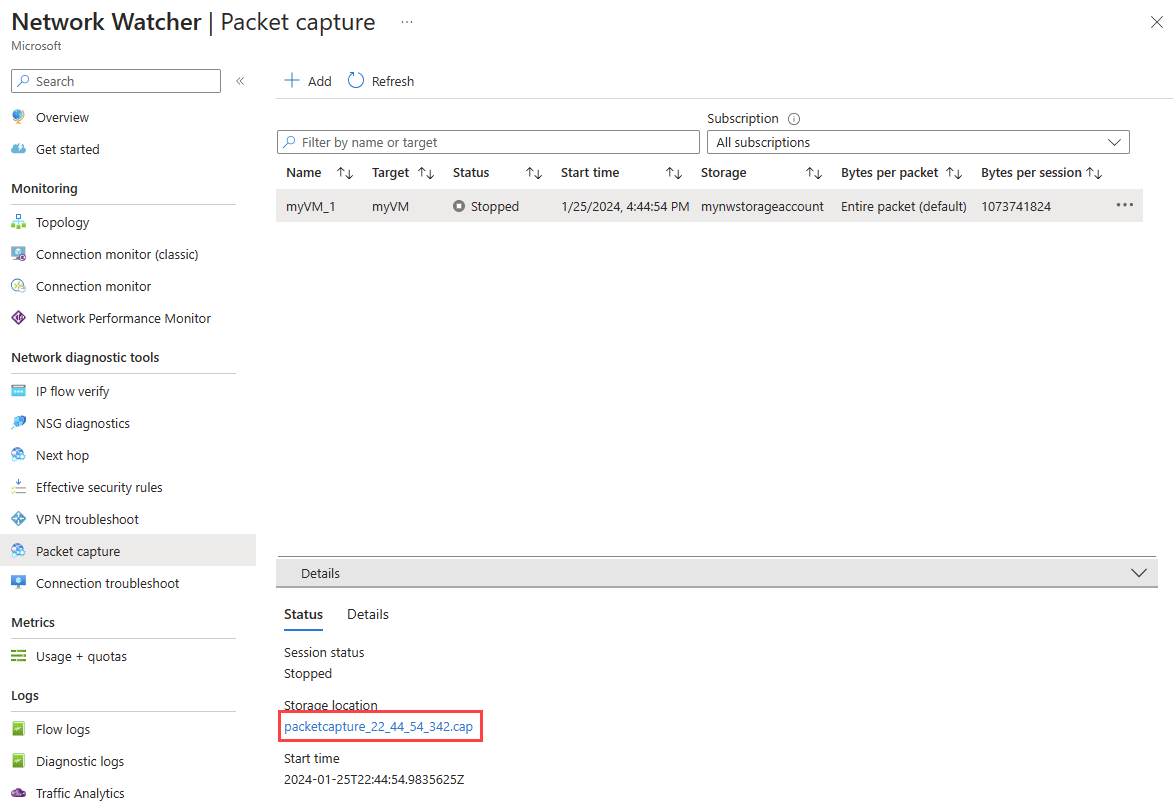Open the All subscriptions dropdown
Viewport: 1173px width, 804px height.
click(918, 142)
